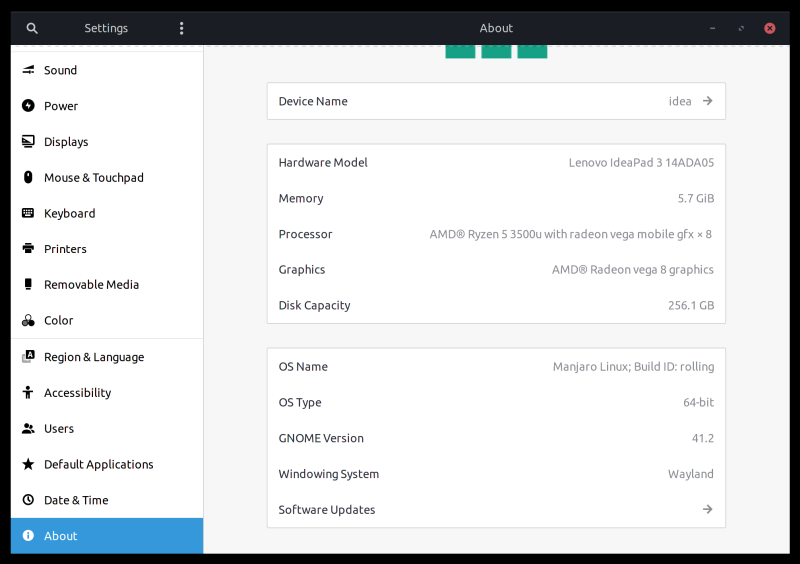Click the search icon in Settings header
Screen dimensions: 800x564
coord(32,28)
